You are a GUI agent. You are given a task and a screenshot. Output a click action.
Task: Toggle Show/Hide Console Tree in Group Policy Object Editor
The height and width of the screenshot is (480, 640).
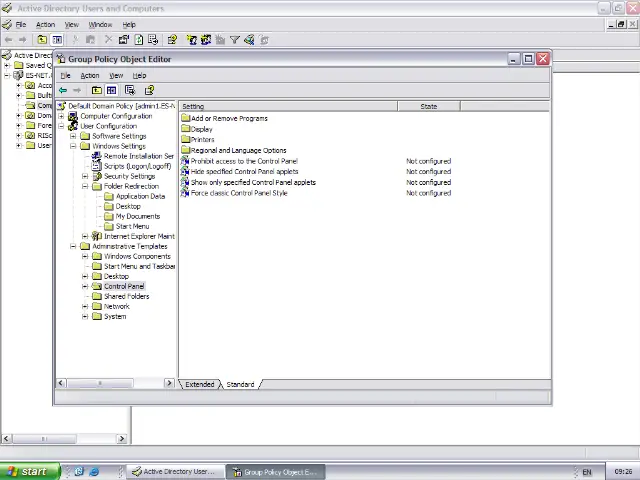pos(111,90)
